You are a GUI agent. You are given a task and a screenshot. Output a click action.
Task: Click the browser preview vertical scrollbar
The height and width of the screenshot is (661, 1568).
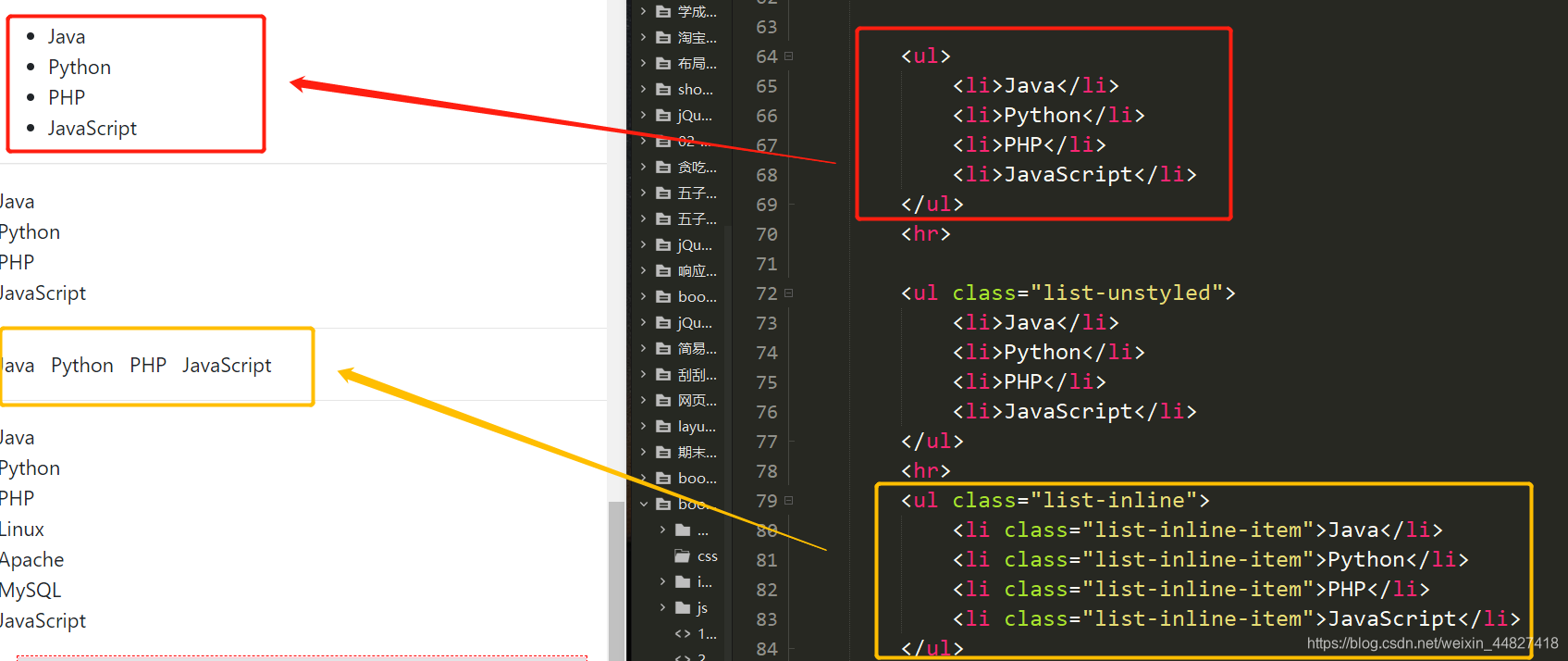616,580
